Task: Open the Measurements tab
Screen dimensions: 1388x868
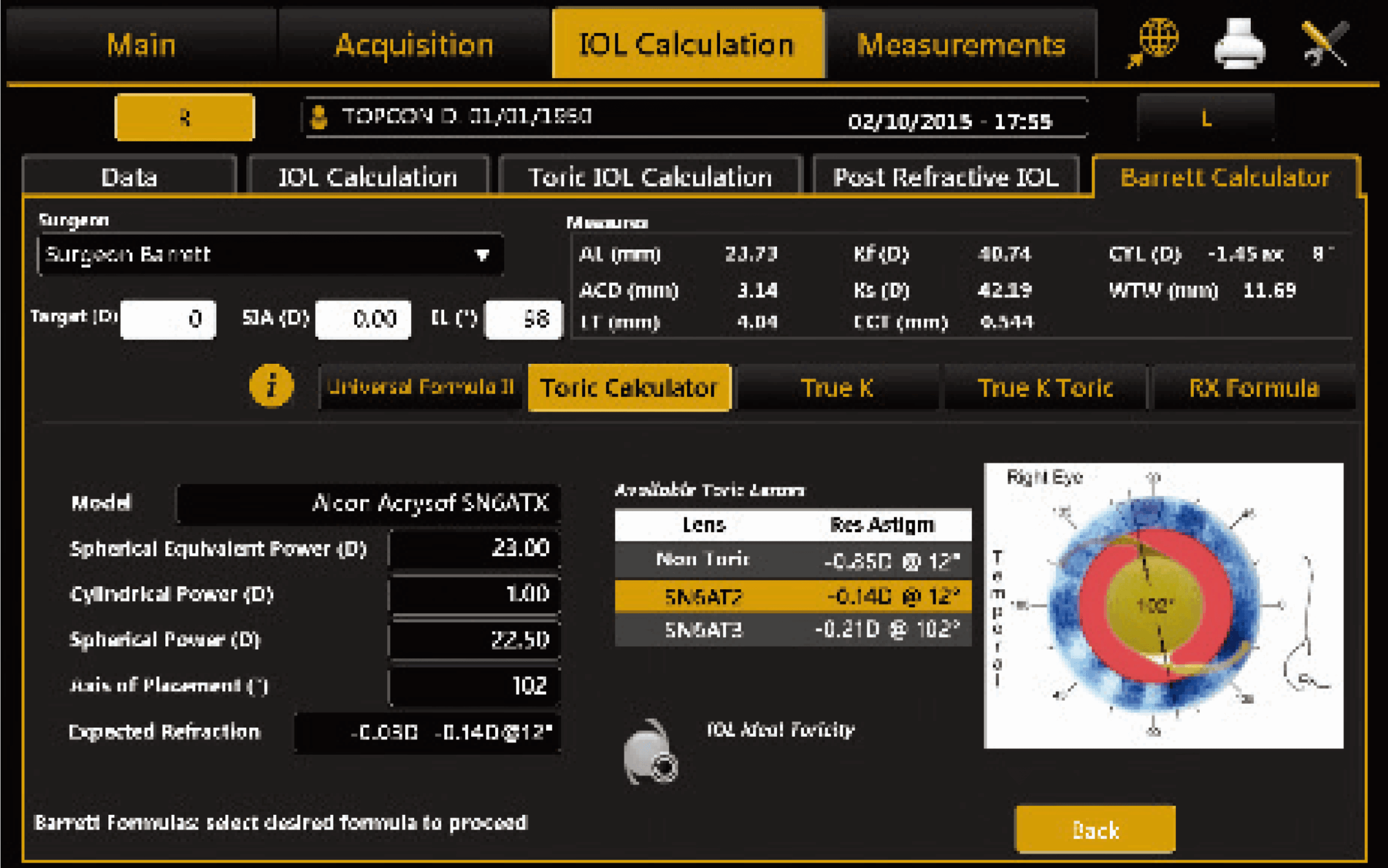Action: tap(961, 44)
